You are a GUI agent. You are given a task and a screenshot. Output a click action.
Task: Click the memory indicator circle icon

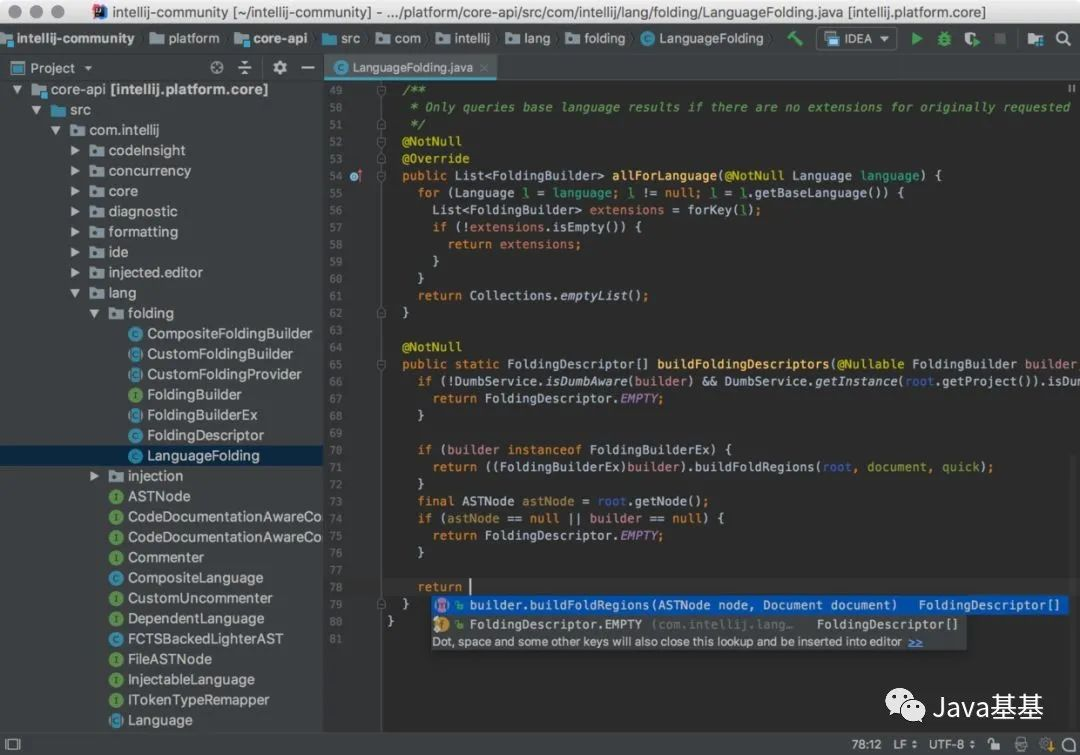coord(1069,744)
